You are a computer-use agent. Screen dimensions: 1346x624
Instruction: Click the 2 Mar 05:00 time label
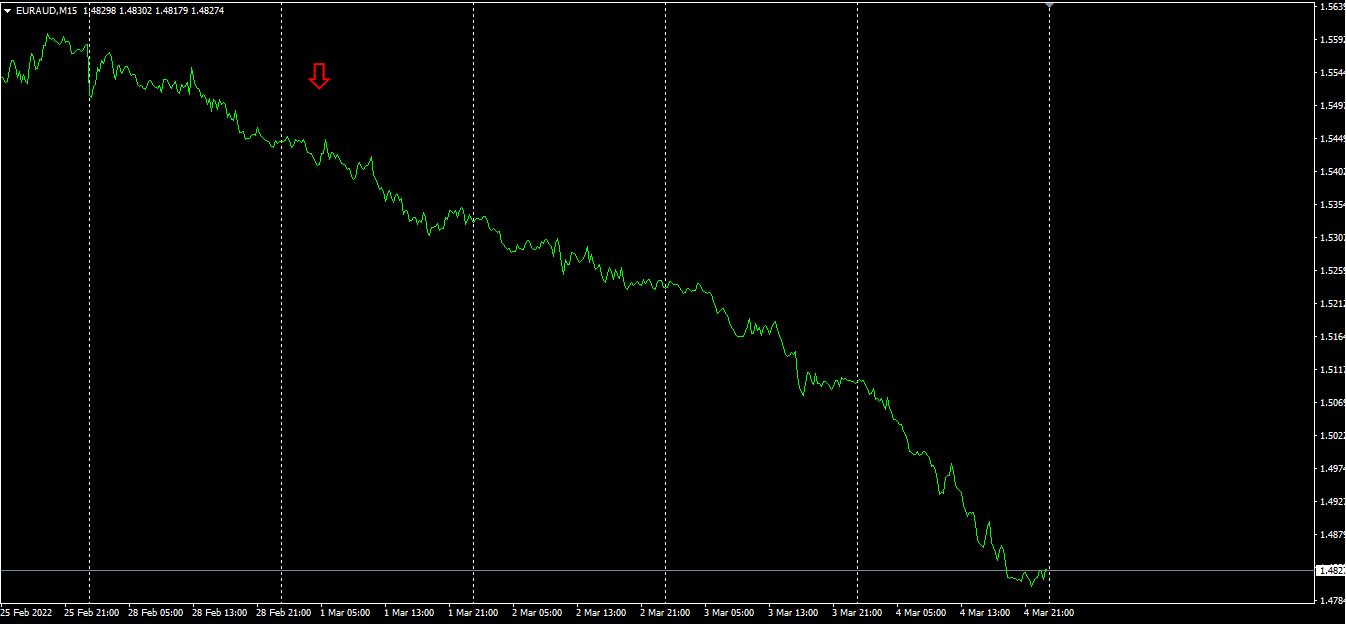[x=537, y=612]
